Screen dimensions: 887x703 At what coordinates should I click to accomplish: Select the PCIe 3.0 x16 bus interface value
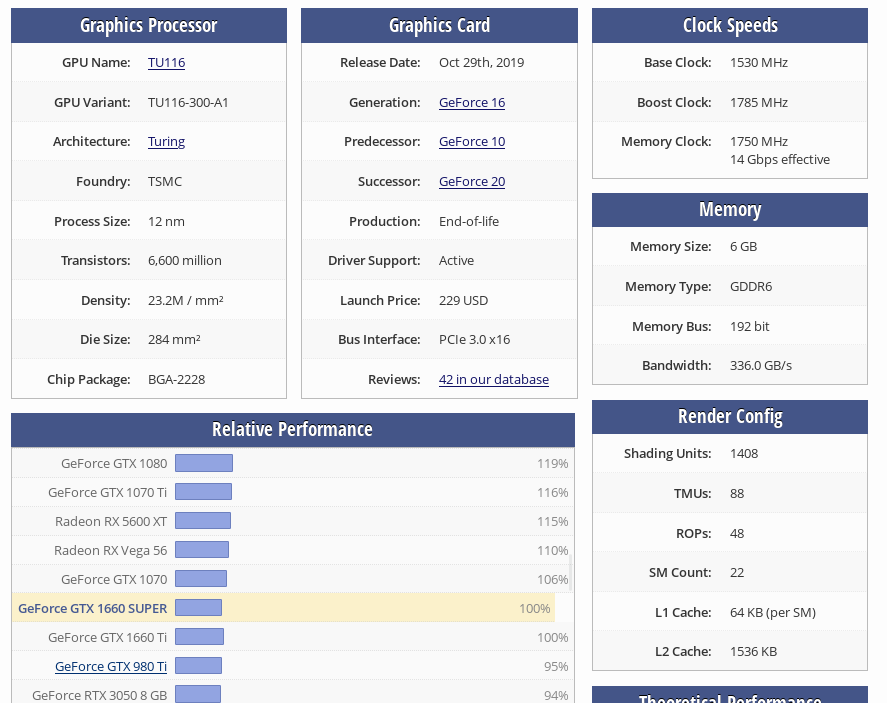475,339
